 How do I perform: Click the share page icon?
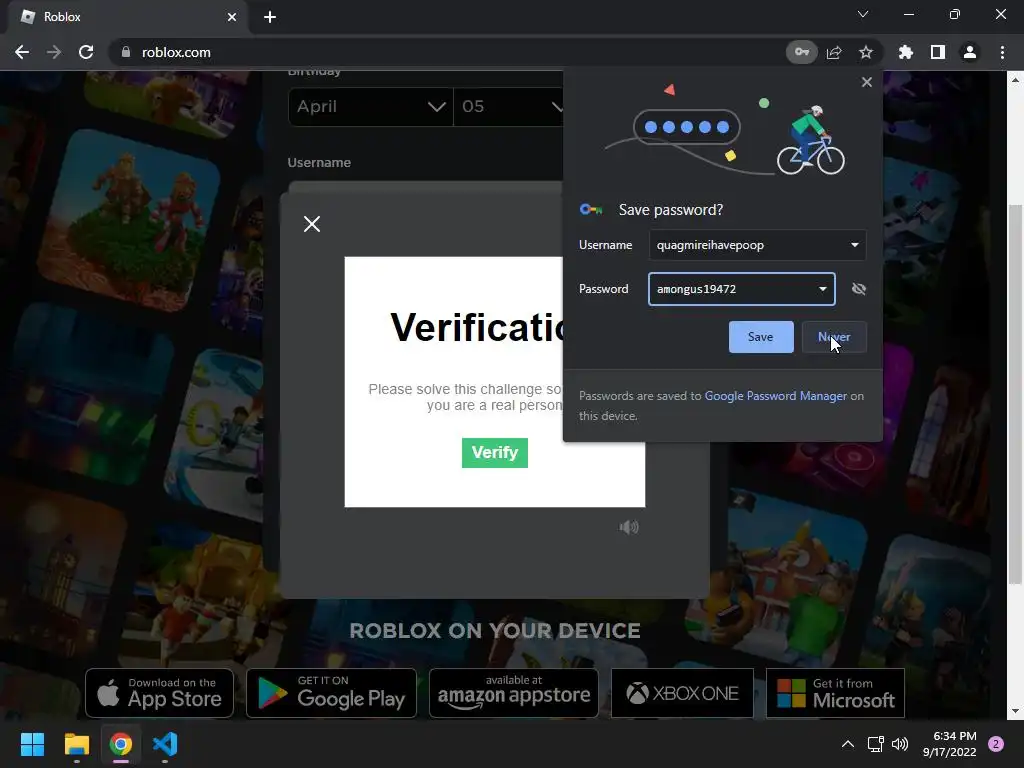pyautogui.click(x=834, y=52)
